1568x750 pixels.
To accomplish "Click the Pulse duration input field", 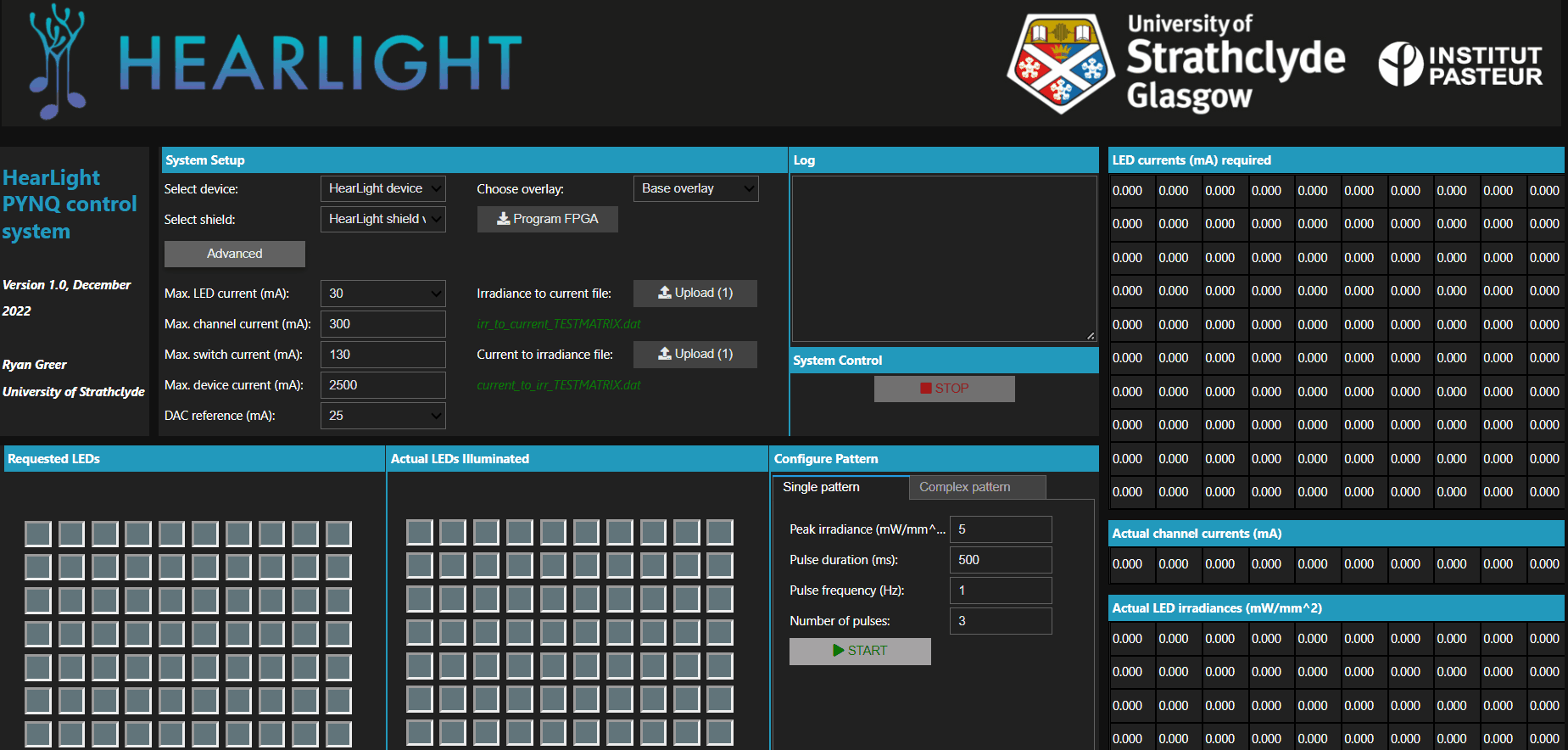I will pyautogui.click(x=1001, y=560).
